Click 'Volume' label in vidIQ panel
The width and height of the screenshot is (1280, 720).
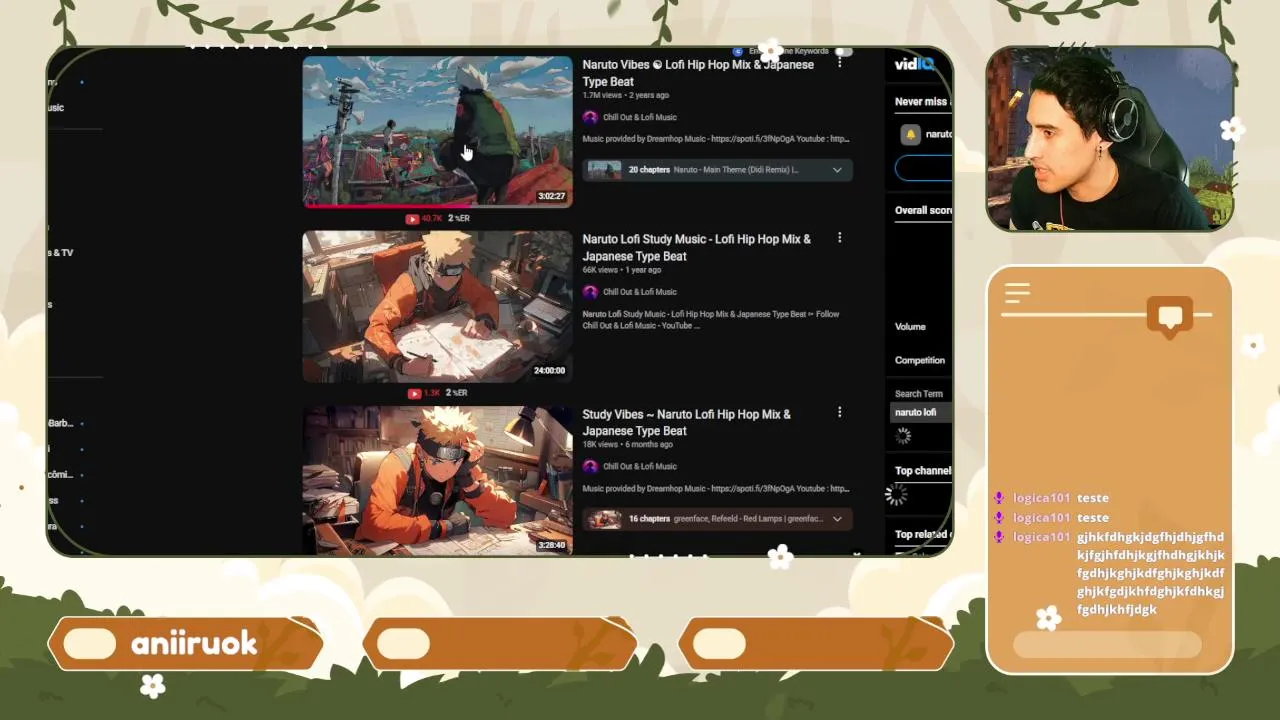coord(910,326)
